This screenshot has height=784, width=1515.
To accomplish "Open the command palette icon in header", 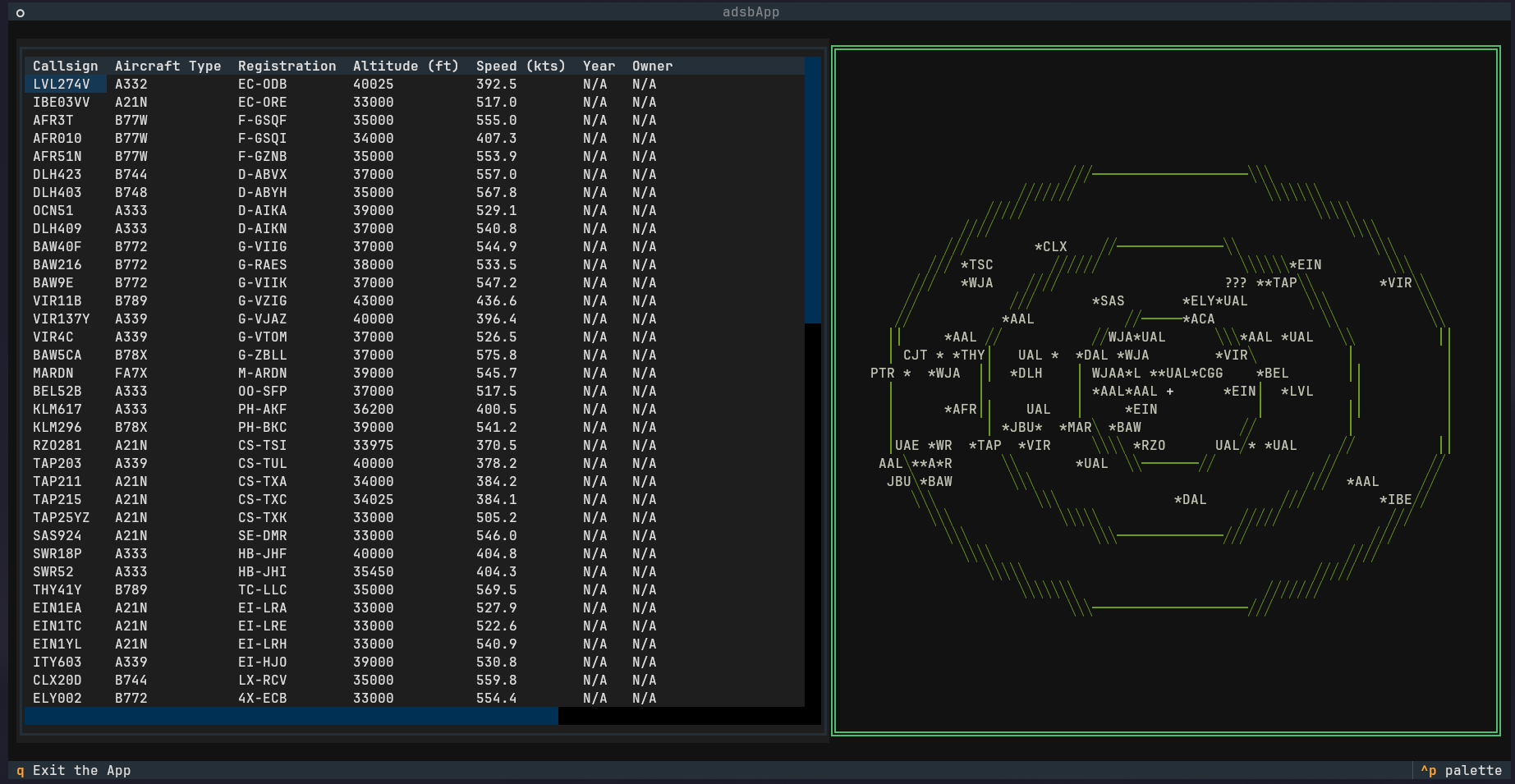I will click(x=21, y=12).
